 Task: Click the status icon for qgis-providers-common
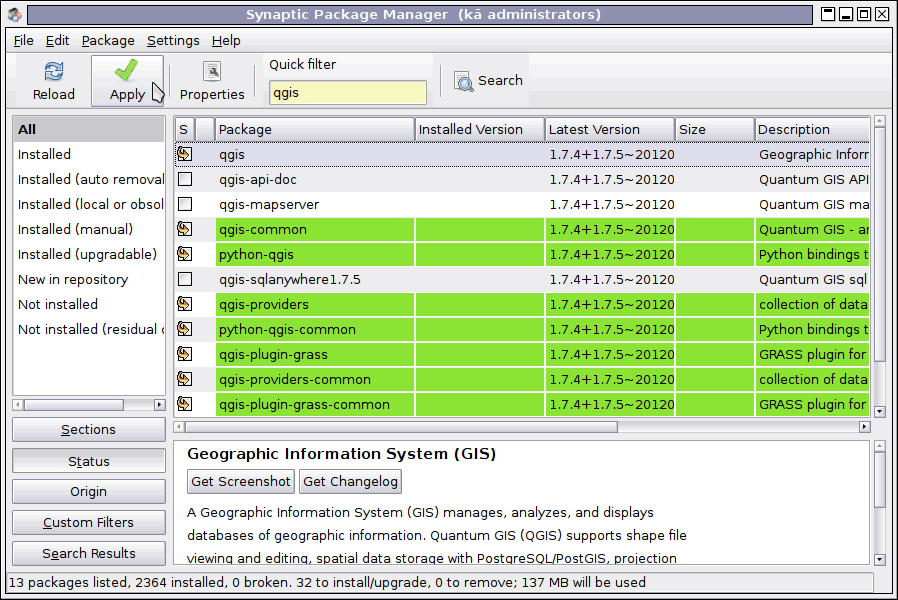pos(184,379)
